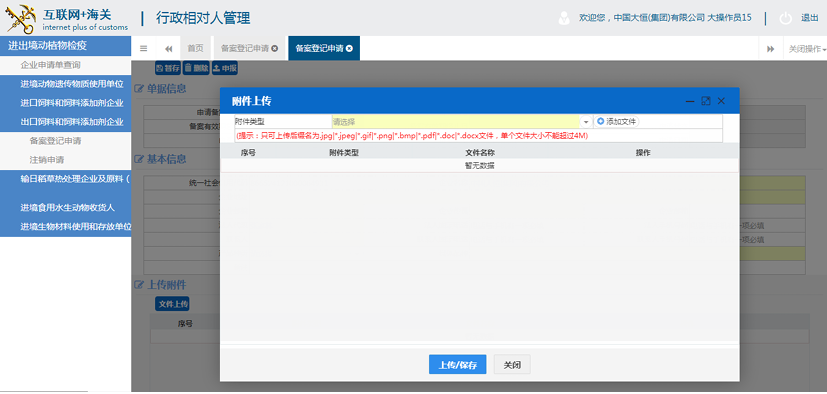Click the 删除 toolbar button

[196, 68]
